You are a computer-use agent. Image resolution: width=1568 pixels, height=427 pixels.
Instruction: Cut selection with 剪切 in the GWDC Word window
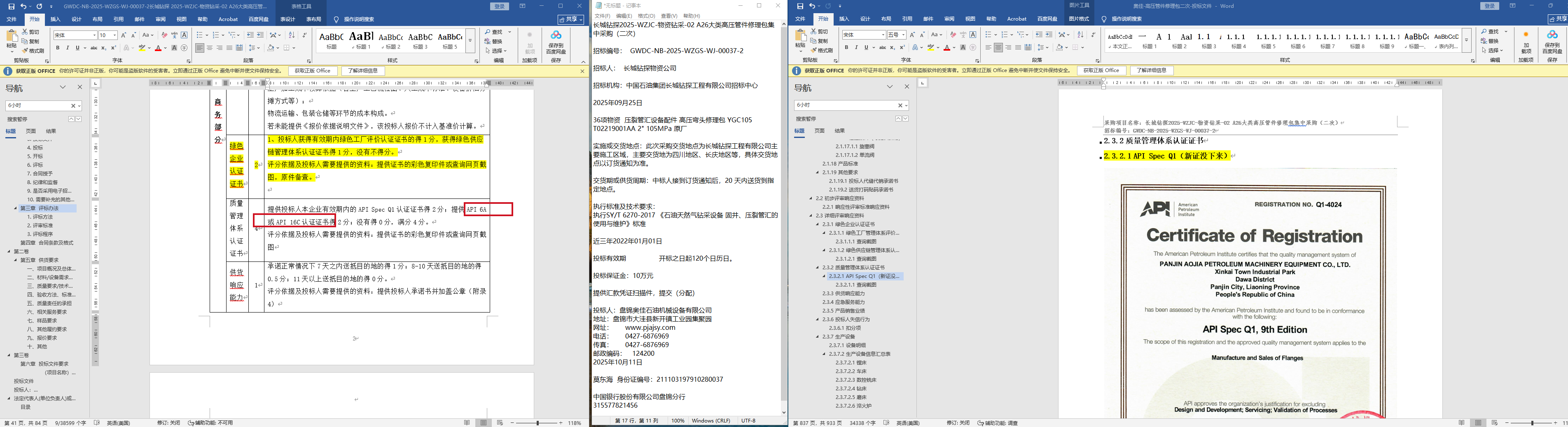[31, 32]
